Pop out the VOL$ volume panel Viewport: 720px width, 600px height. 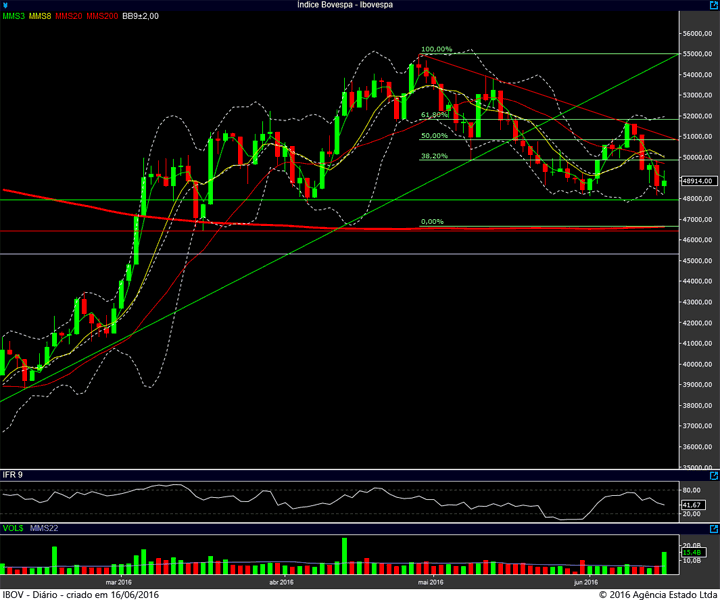pos(714,529)
